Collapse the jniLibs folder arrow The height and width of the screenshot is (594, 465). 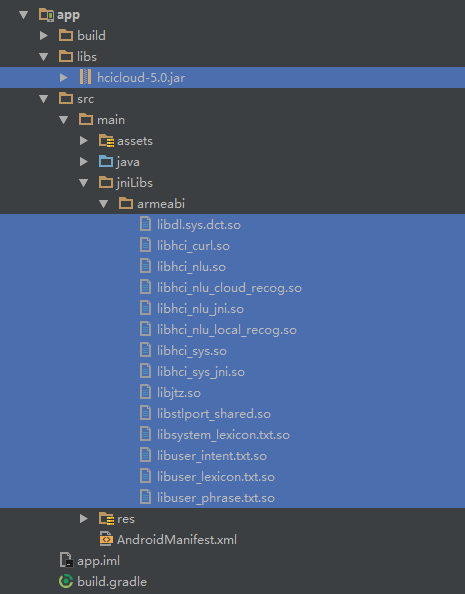coord(84,183)
